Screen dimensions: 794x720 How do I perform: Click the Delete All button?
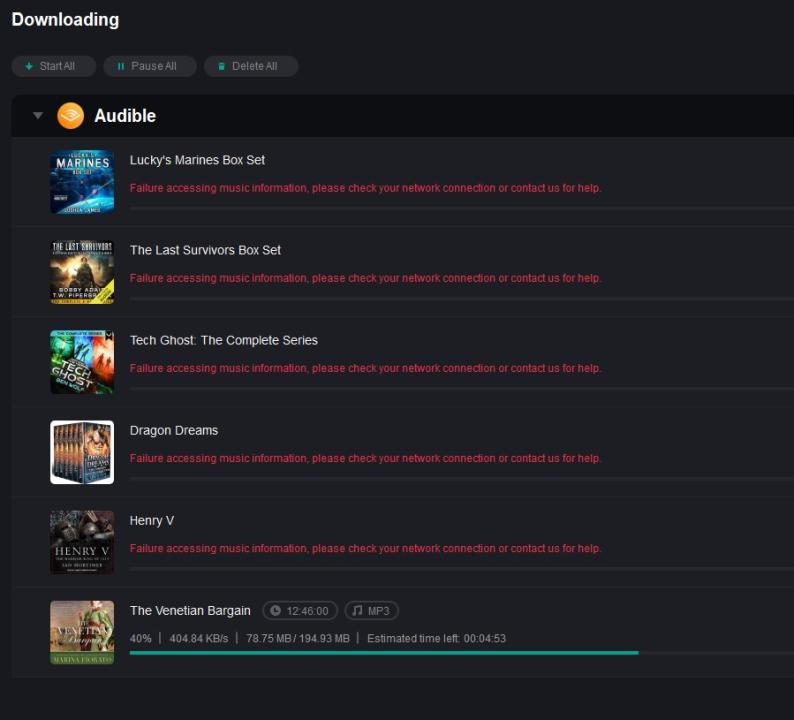[x=251, y=66]
